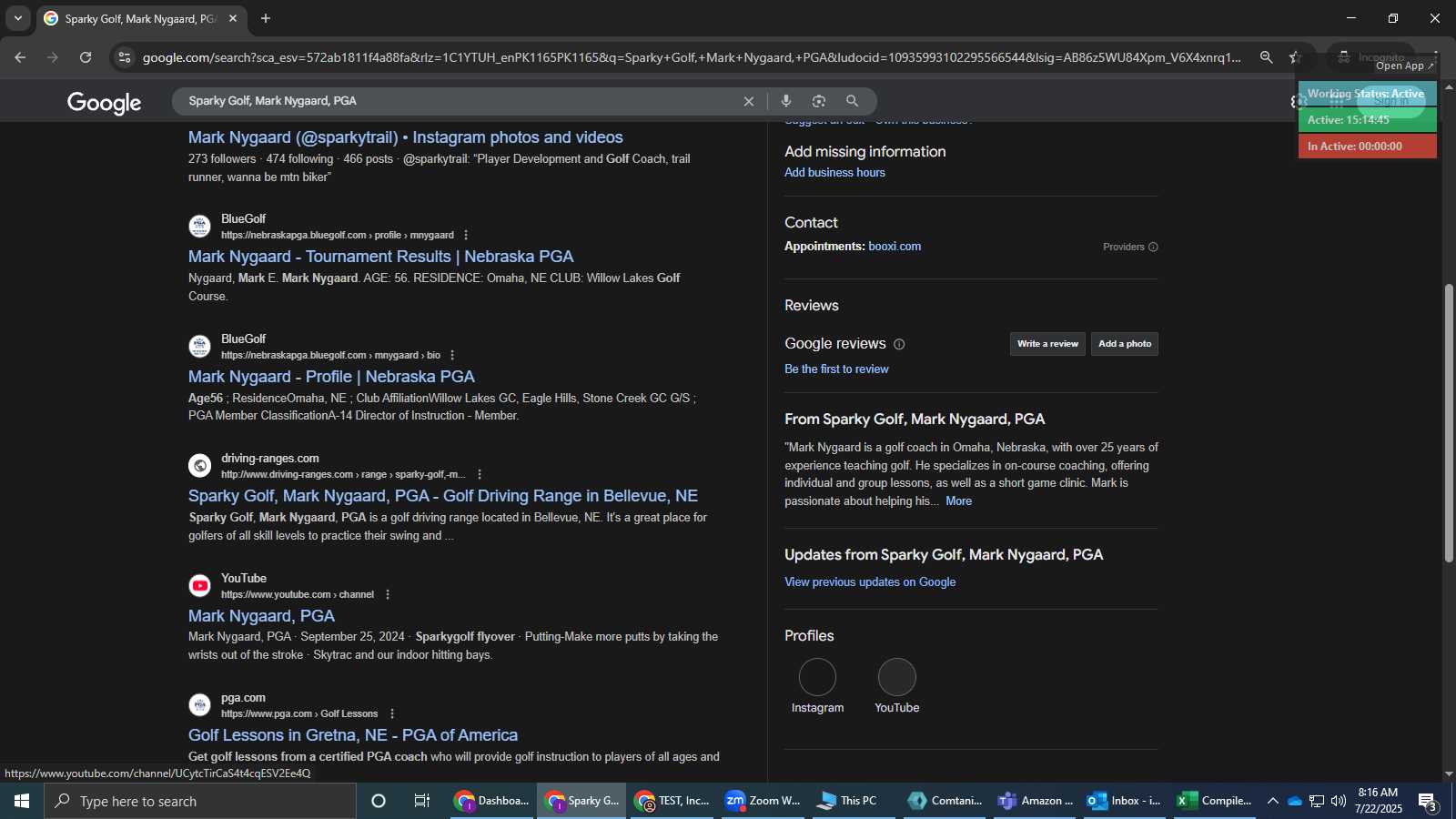
Task: Open Golf Lessons in Gretna, NE link
Action: [x=353, y=735]
